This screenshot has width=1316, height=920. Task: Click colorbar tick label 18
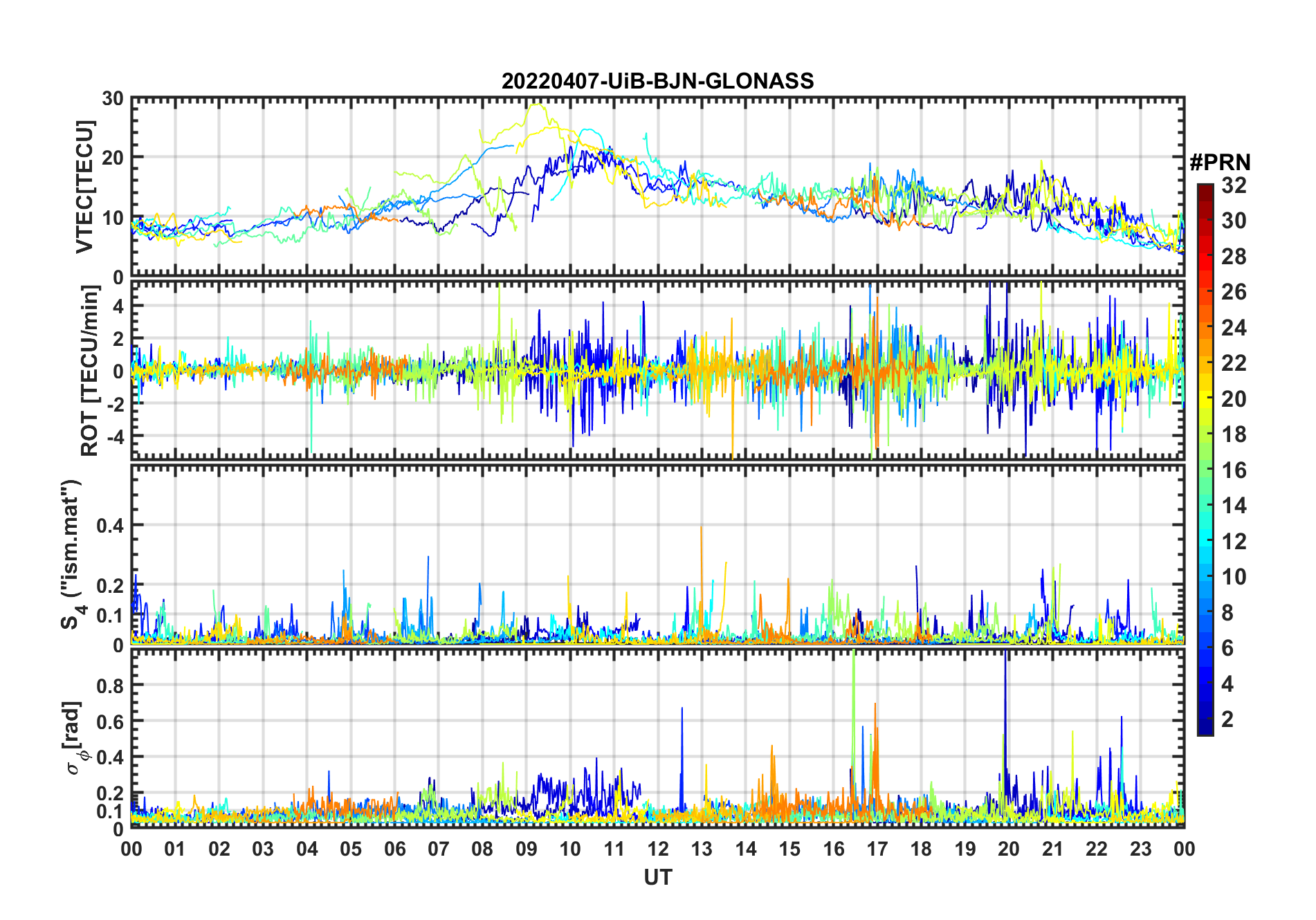(x=1234, y=434)
